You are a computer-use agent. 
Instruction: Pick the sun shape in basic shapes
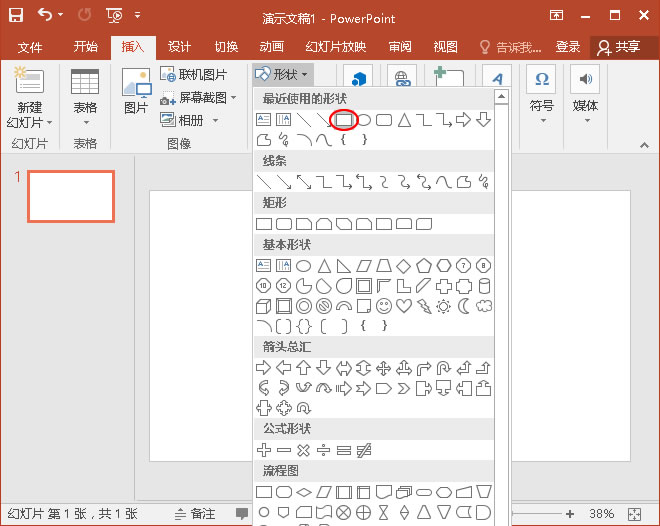[444, 306]
